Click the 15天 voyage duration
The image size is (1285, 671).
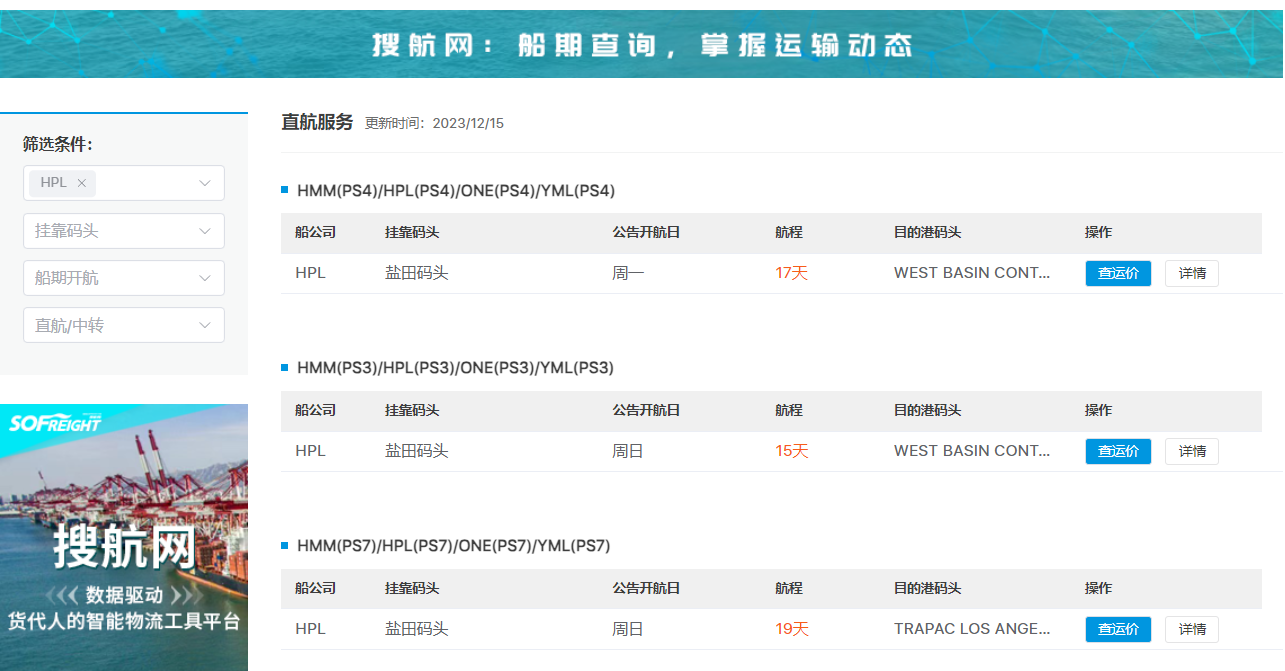point(791,451)
